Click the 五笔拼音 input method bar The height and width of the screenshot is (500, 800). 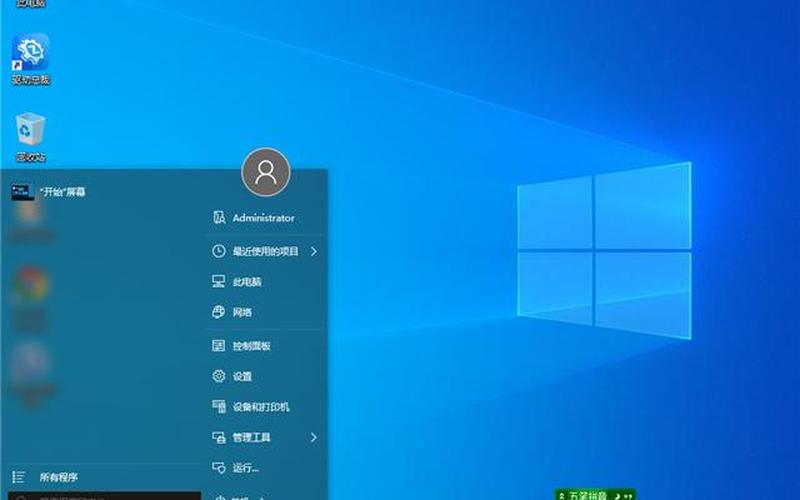595,495
